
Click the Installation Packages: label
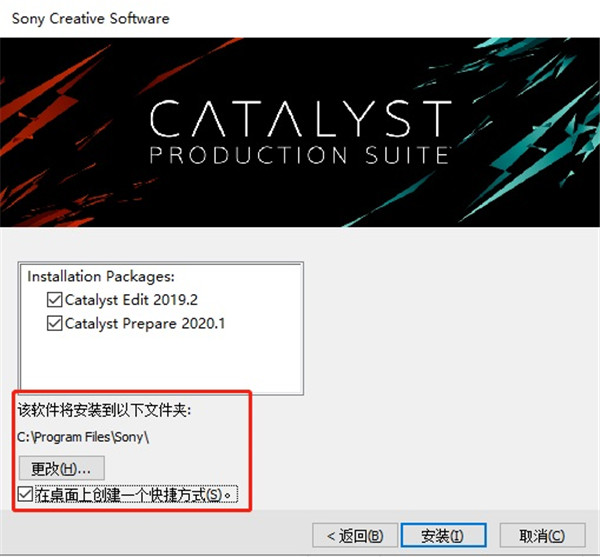[101, 276]
